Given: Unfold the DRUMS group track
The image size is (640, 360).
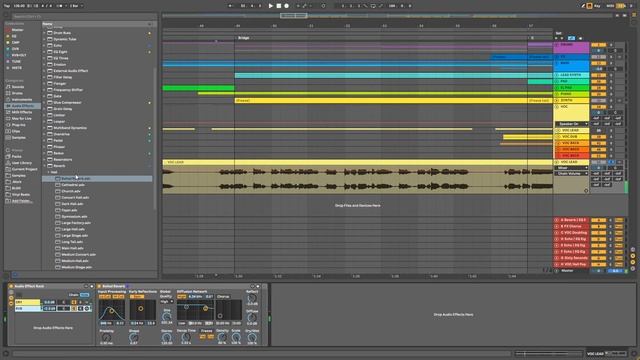Looking at the screenshot, I should pyautogui.click(x=557, y=44).
